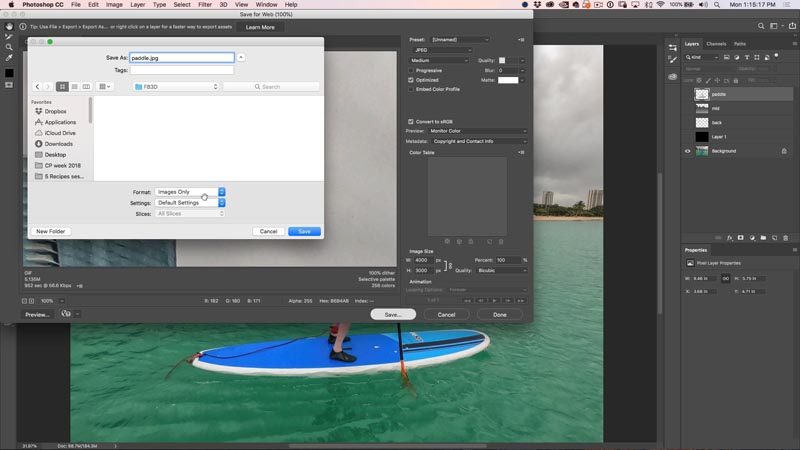800x450 pixels.
Task: Open Downloads in Favorites sidebar
Action: click(x=54, y=144)
